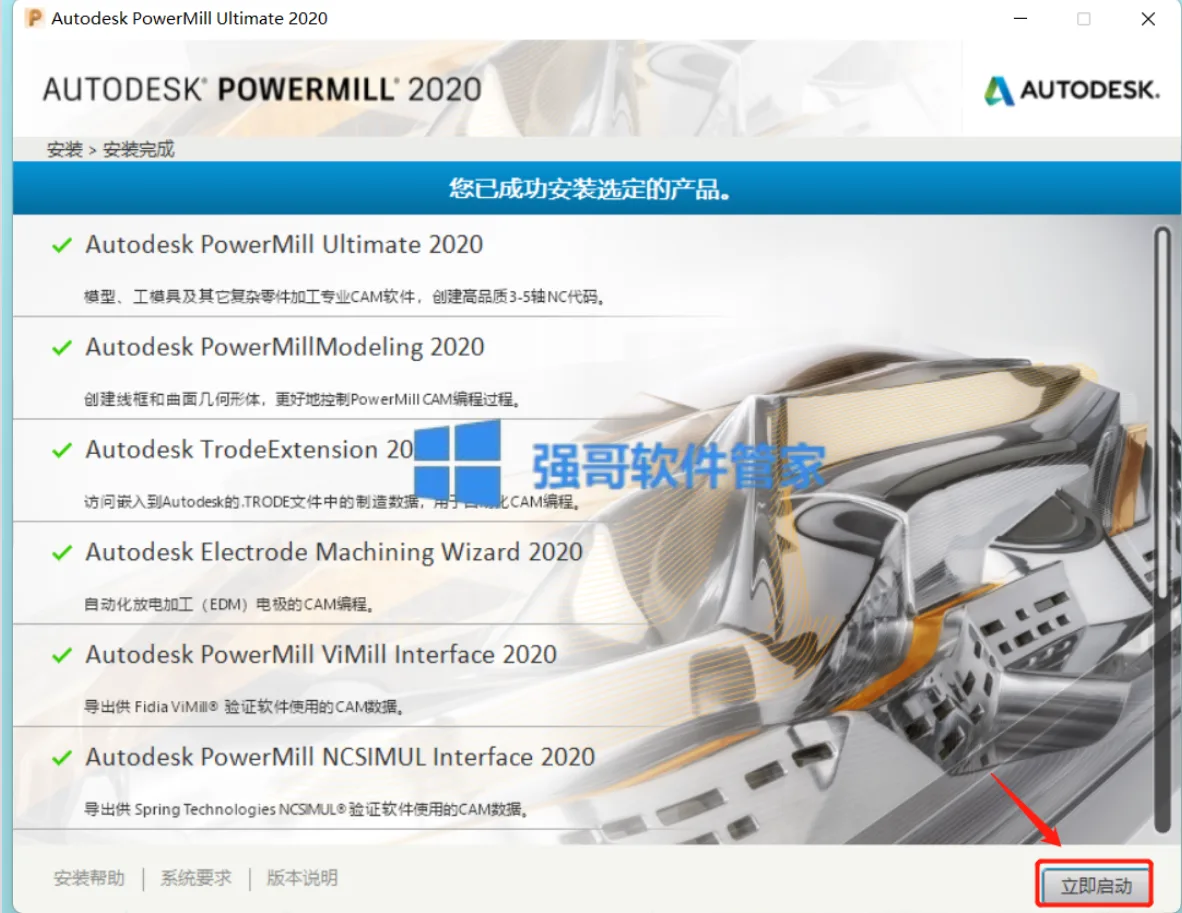
Task: Click description mentioning .TRODE文件
Action: pyautogui.click(x=332, y=502)
